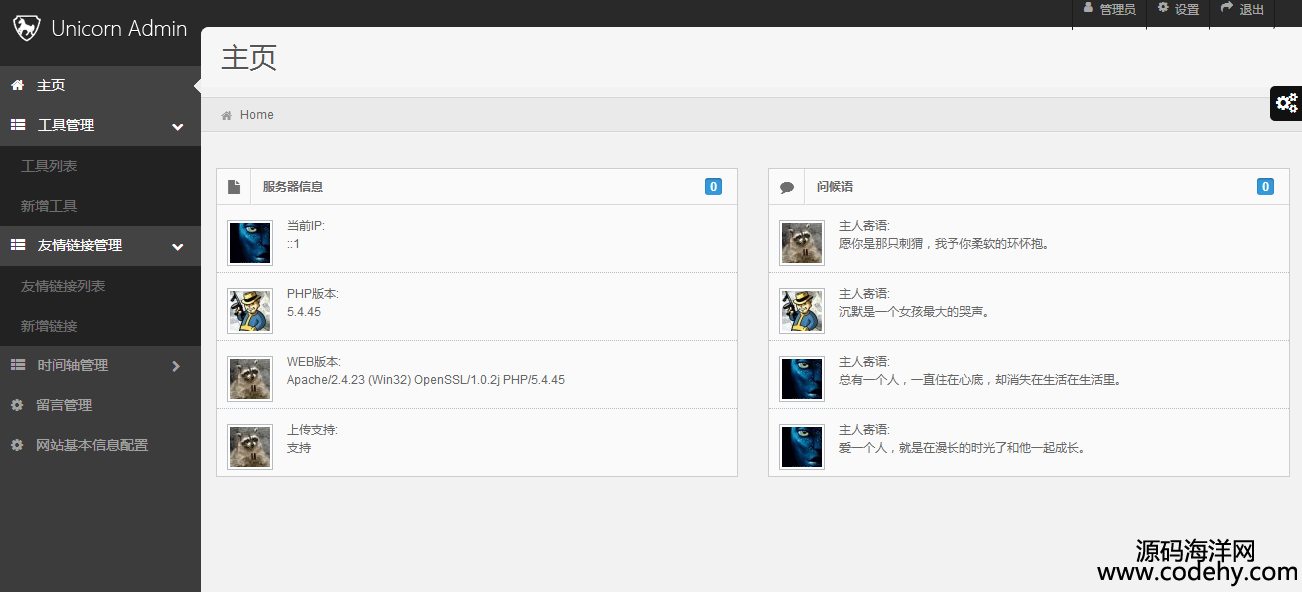Click the gear icon beside 留言管理

pos(17,406)
